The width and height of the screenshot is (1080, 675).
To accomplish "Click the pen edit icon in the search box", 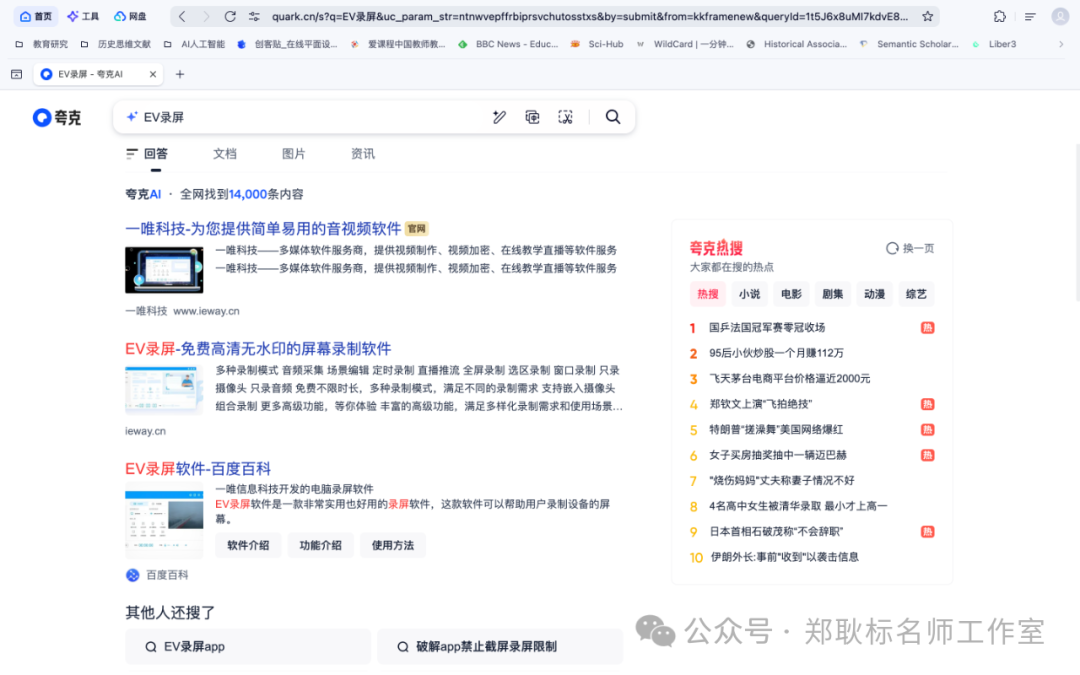I will [x=499, y=117].
